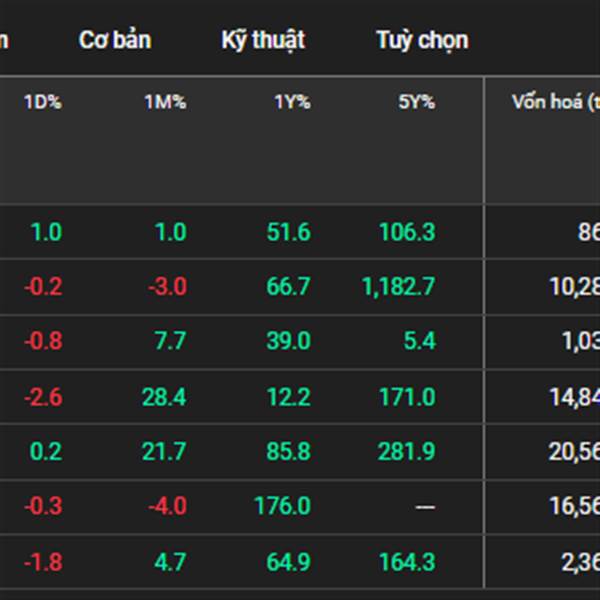The image size is (600, 600).
Task: Switch to the Cơ bản tab
Action: (x=115, y=40)
